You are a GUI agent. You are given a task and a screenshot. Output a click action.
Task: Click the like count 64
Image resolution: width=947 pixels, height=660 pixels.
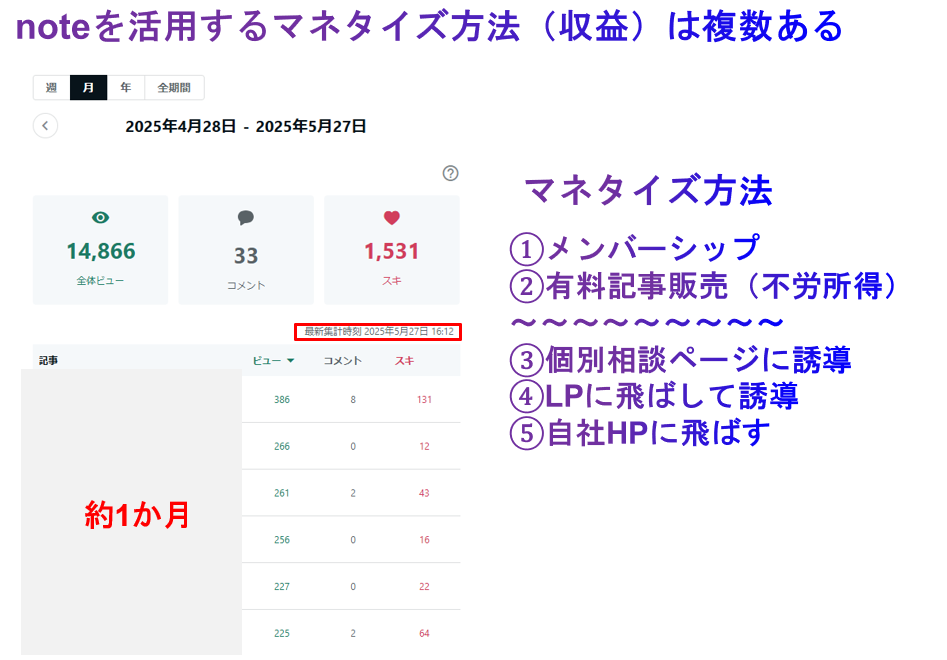click(x=425, y=633)
